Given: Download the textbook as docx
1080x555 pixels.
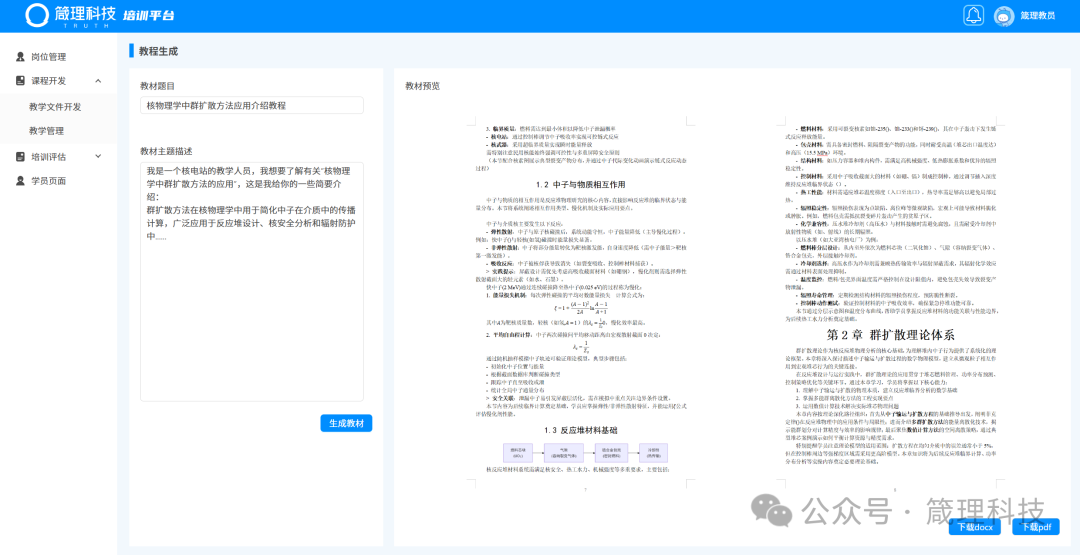Looking at the screenshot, I should (x=975, y=527).
